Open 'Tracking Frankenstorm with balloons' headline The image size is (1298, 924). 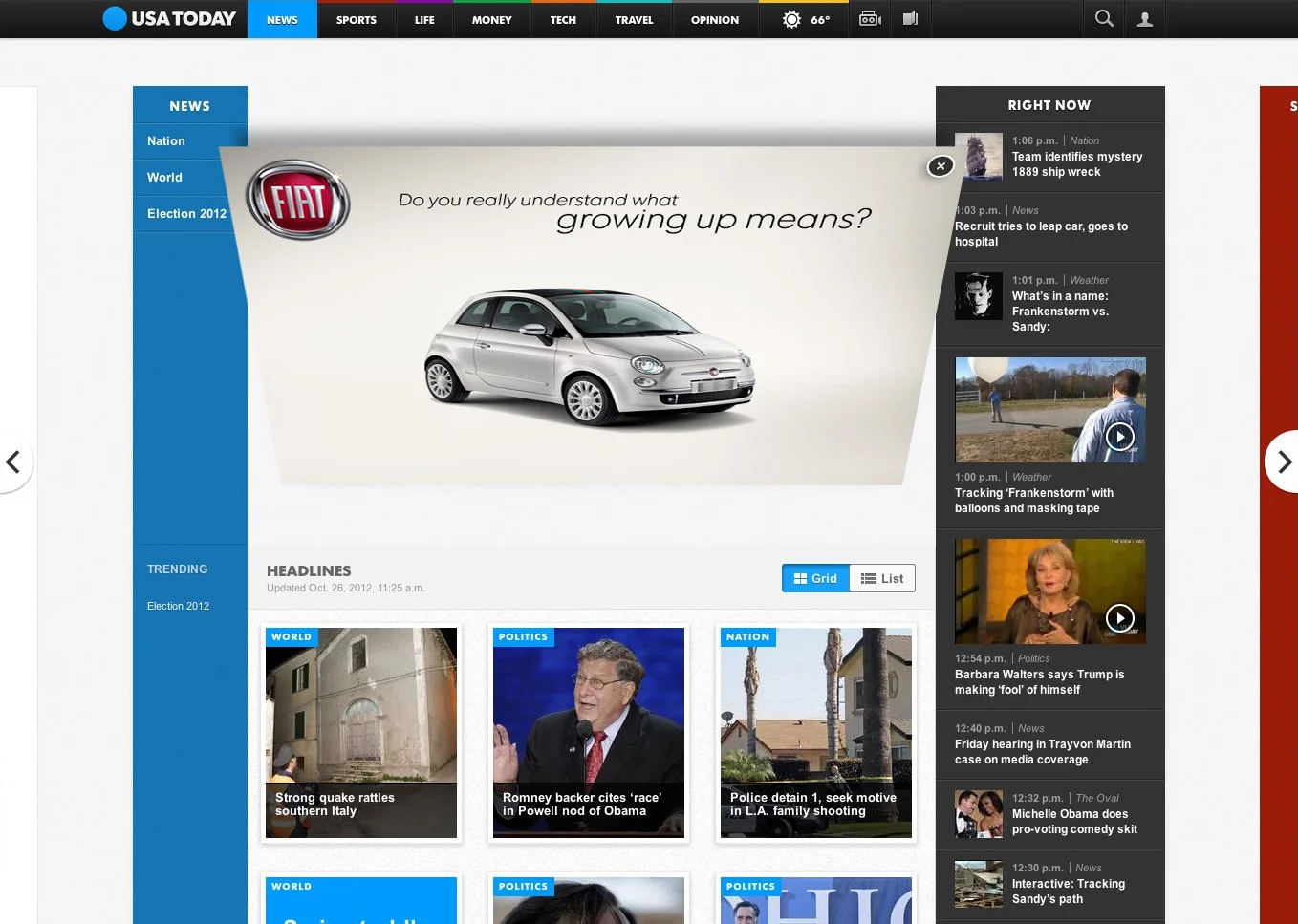[x=1034, y=501]
